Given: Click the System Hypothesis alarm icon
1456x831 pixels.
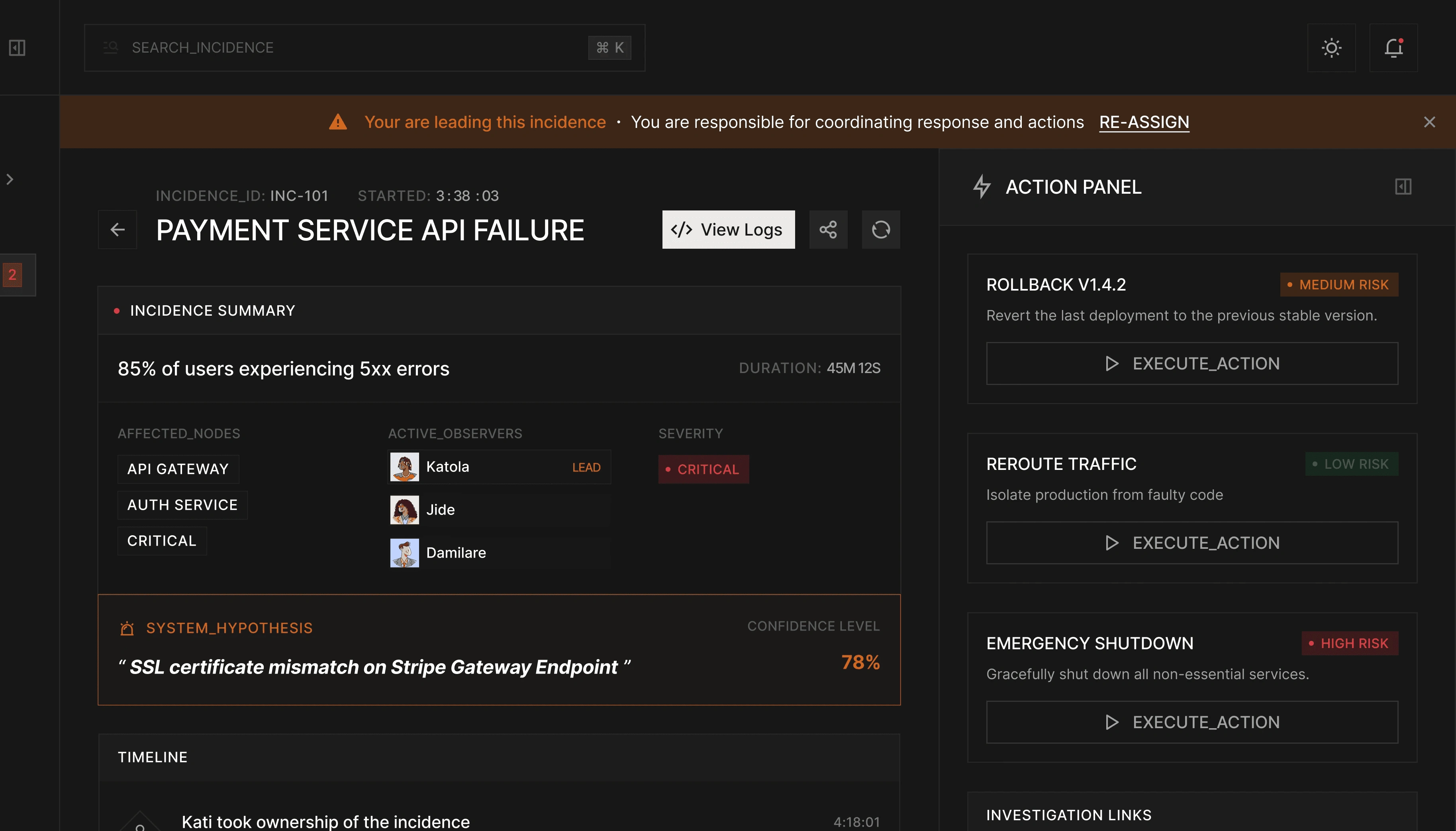Looking at the screenshot, I should (127, 629).
